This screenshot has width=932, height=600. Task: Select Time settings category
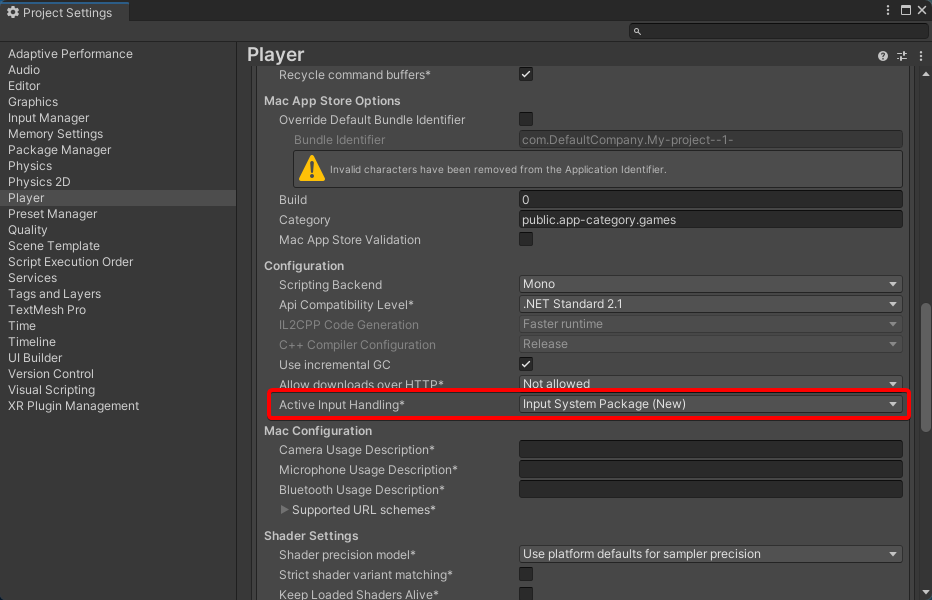pos(21,326)
